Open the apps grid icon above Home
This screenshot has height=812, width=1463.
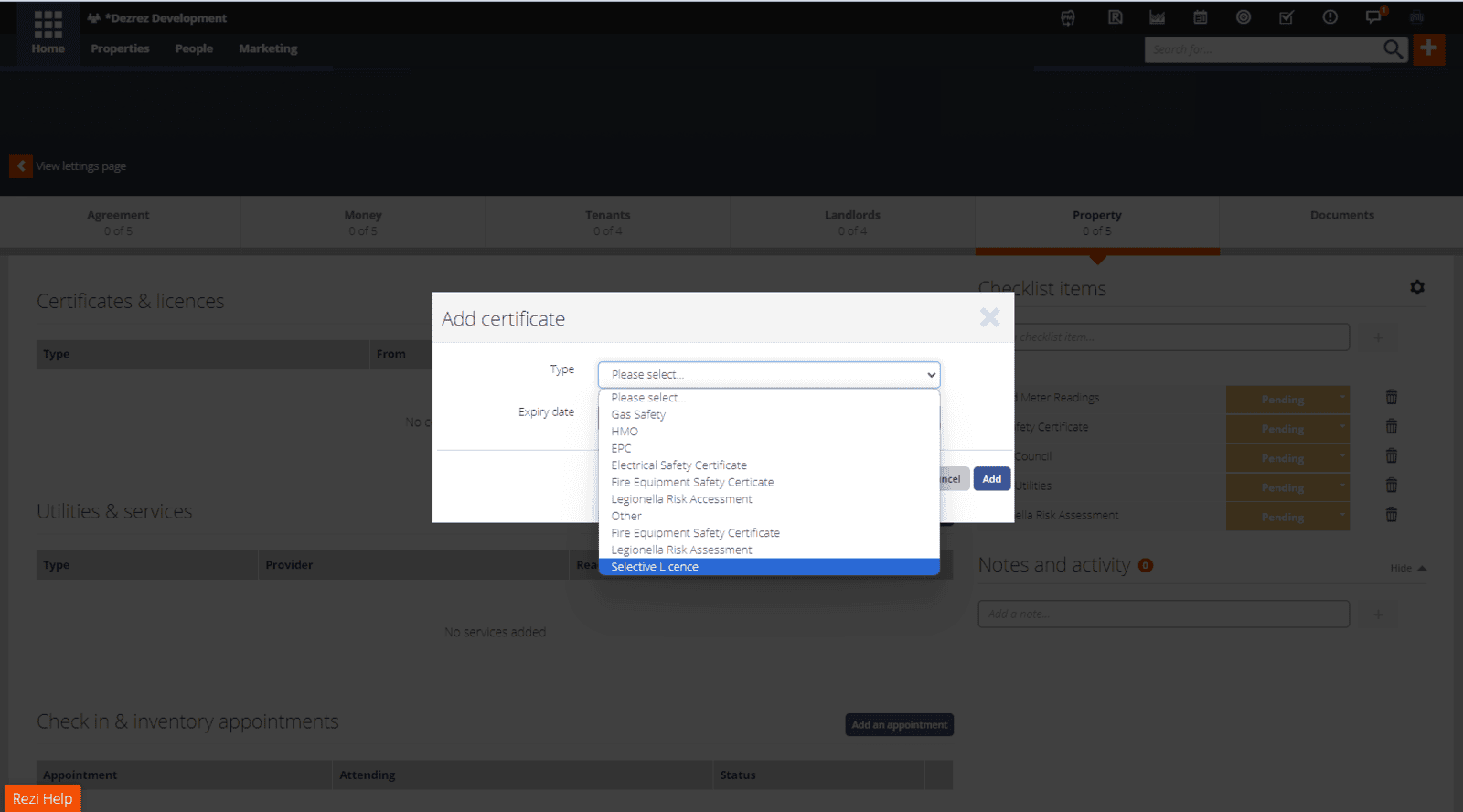tap(48, 24)
